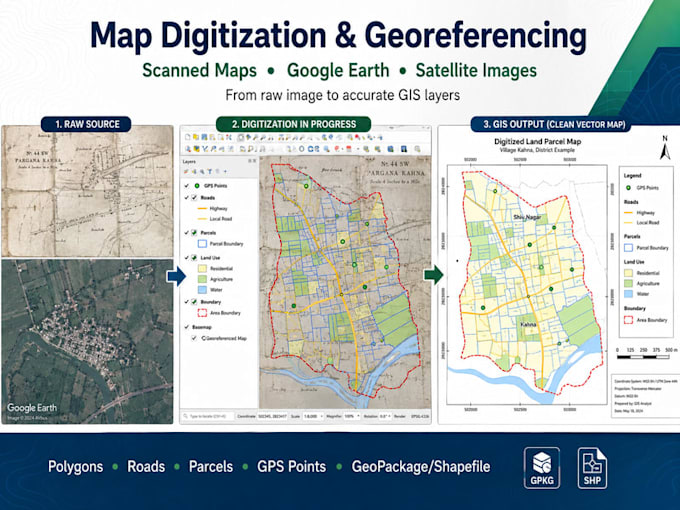
Task: Select the 'Land Use' group name in Layers panel
Action: (210, 258)
